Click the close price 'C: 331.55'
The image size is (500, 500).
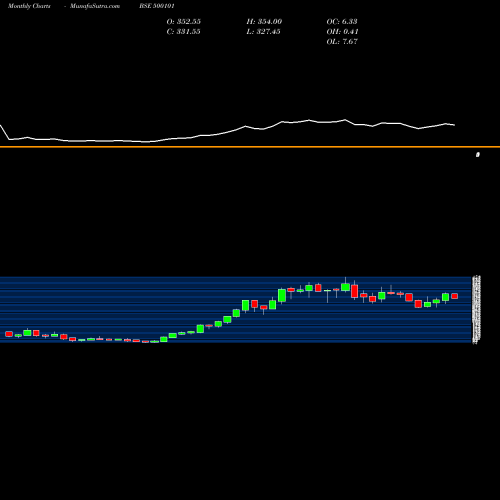click(183, 32)
